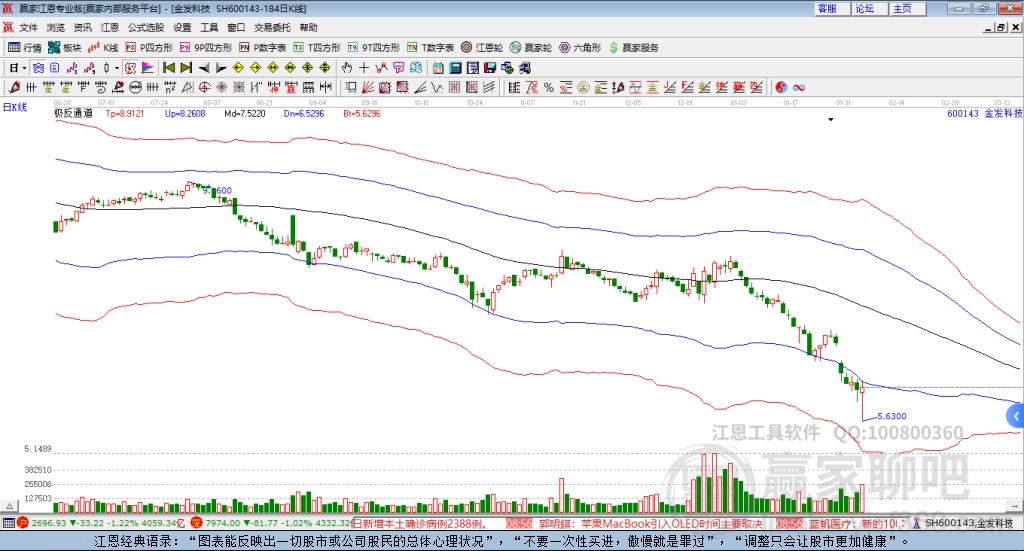The width and height of the screenshot is (1024, 551).
Task: Select the hand pan tool
Action: pyautogui.click(x=346, y=68)
